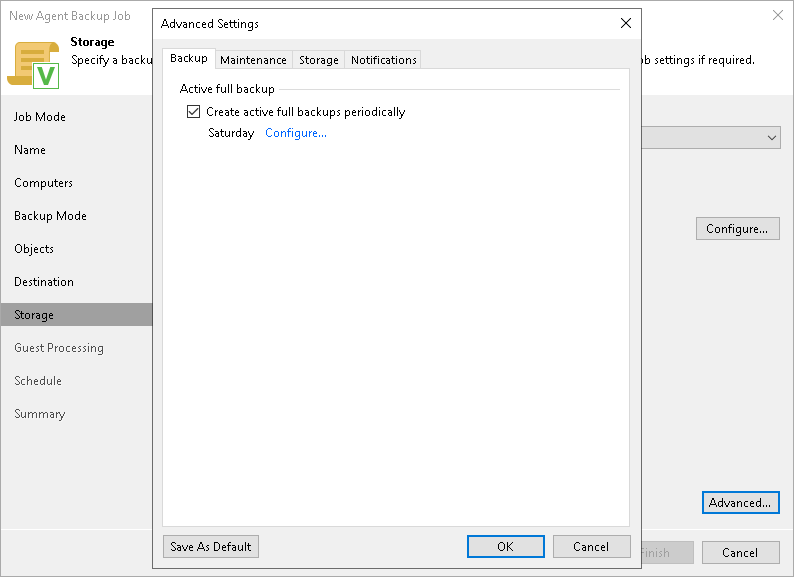Open the Storage tab in Advanced Settings
794x577 pixels.
[319, 60]
